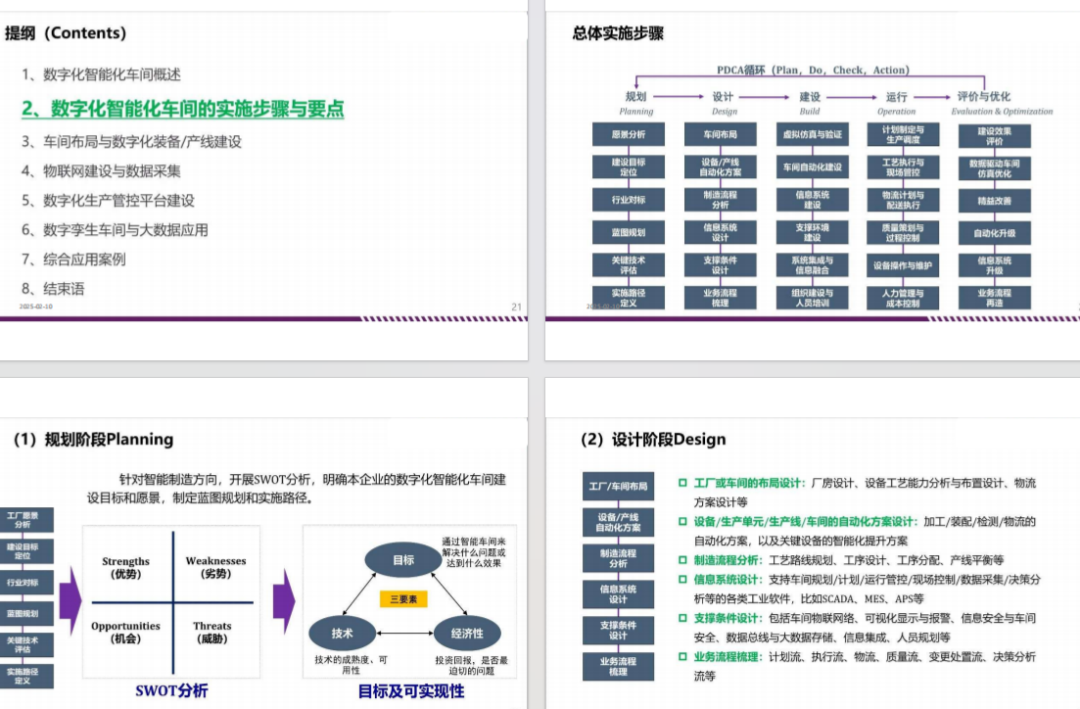Screen dimensions: 1080x709
Task: Click the '支撑条件设计' box on Design slide
Action: pos(618,630)
